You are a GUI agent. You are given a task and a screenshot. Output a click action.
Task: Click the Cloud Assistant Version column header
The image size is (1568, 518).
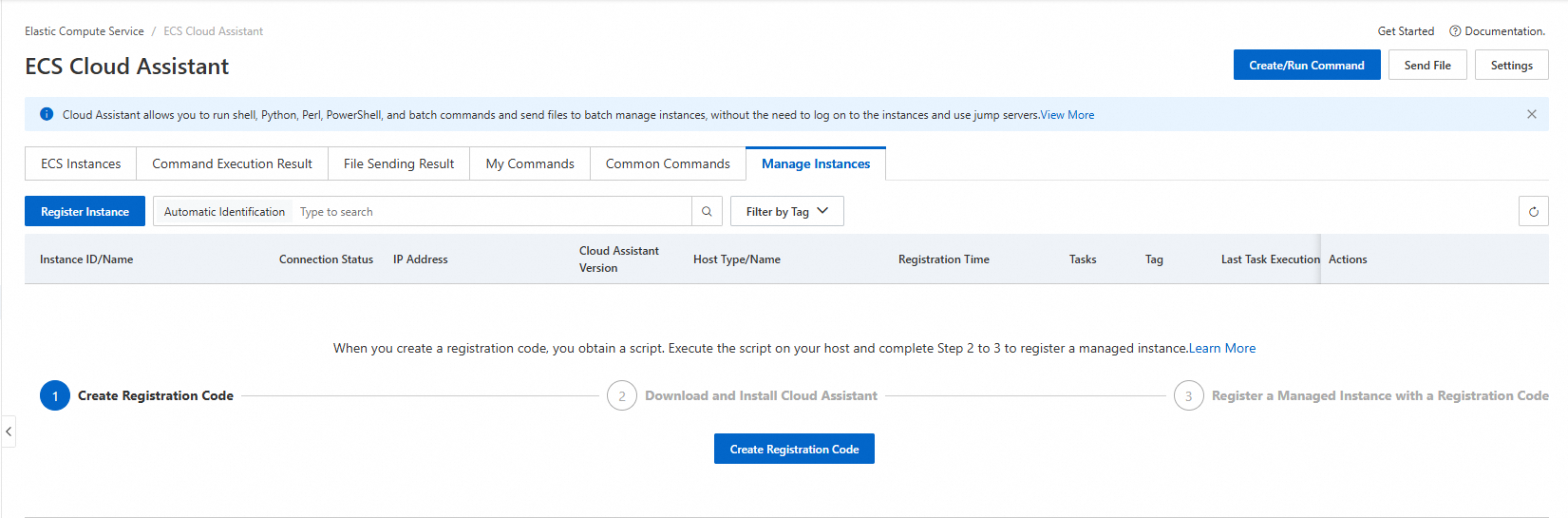click(x=619, y=259)
